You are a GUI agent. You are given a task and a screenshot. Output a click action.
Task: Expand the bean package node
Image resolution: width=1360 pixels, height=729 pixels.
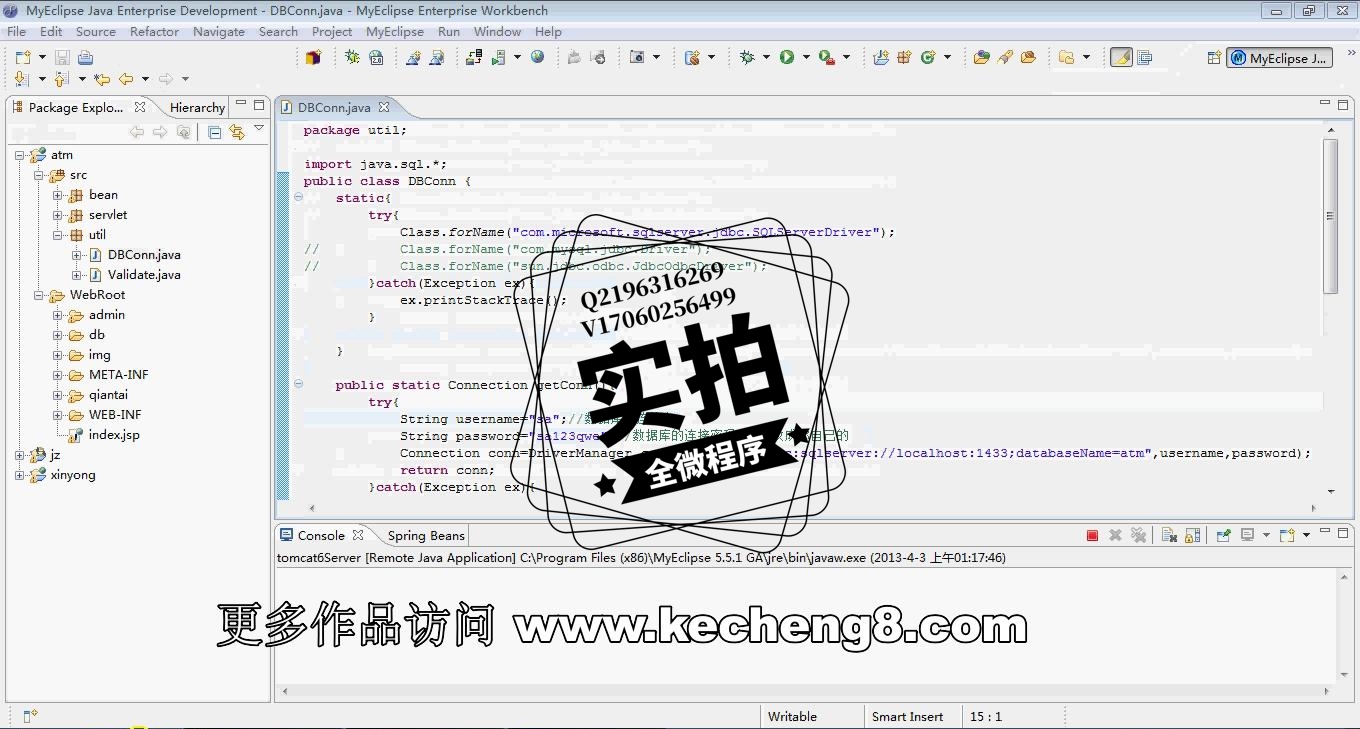[x=58, y=195]
